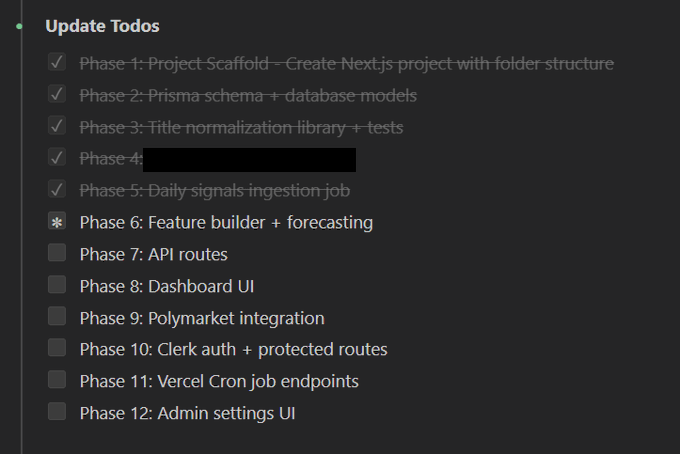Image resolution: width=680 pixels, height=454 pixels.
Task: Toggle the checked Phase 1 Project Scaffold checkbox
Action: pos(57,63)
